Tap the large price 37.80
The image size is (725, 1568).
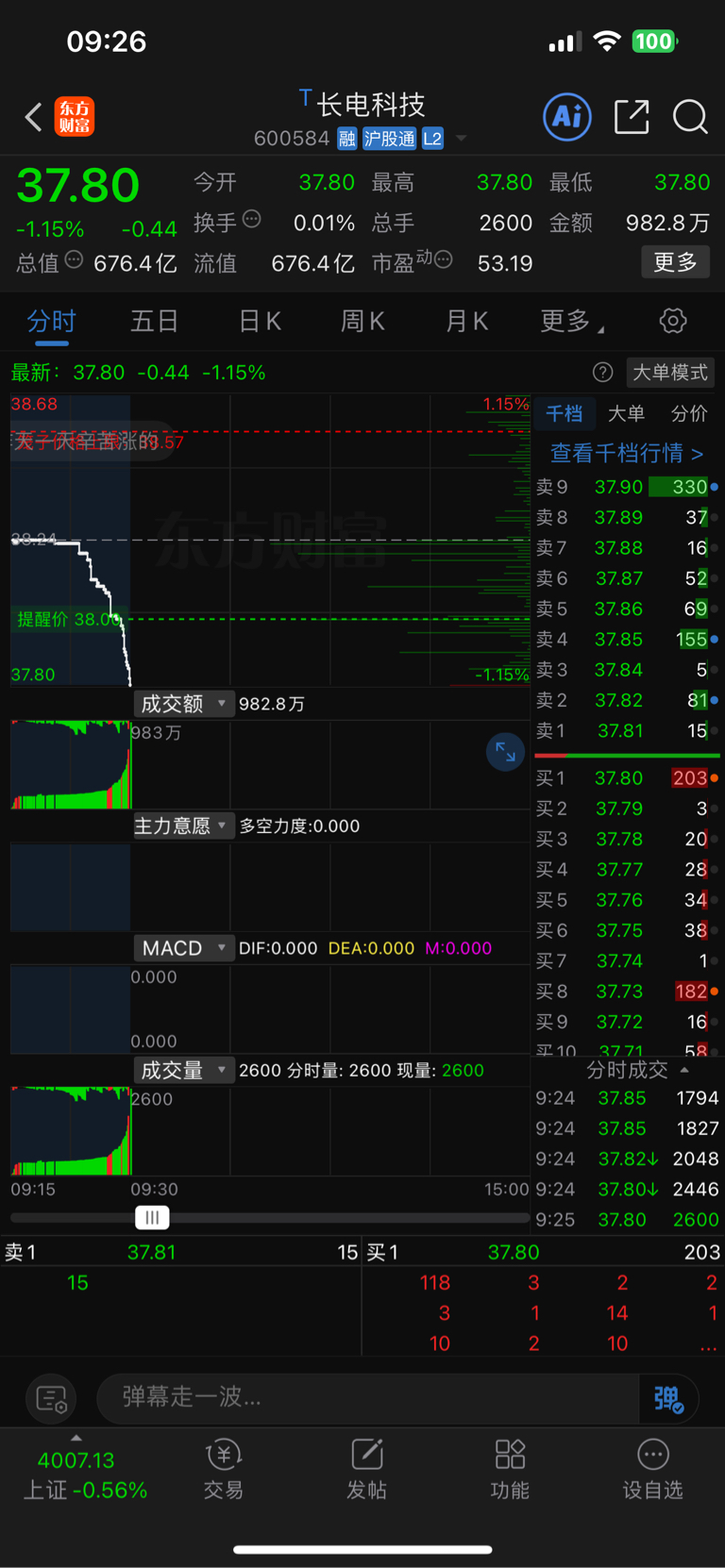(x=78, y=185)
